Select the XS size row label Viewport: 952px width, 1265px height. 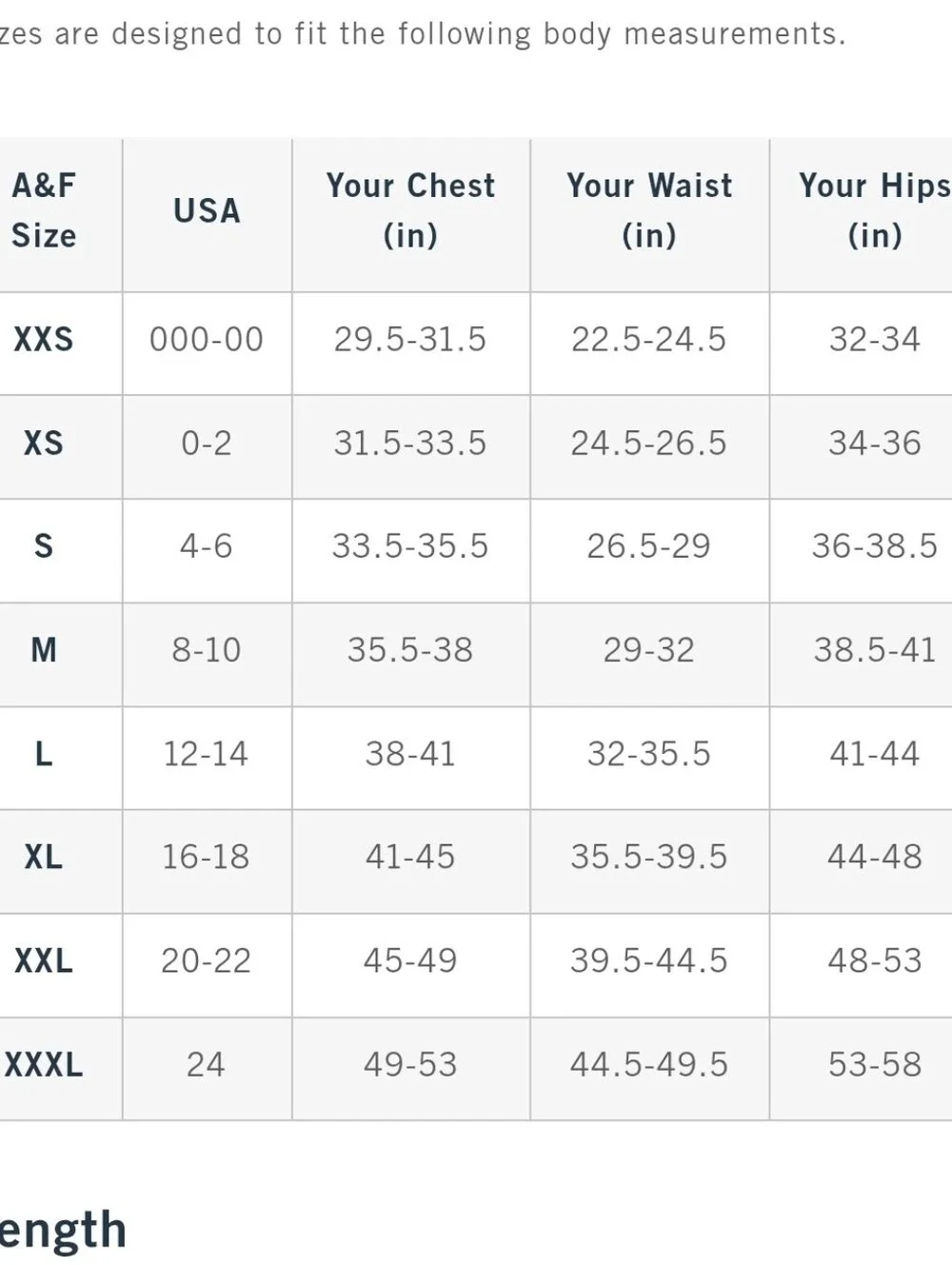tap(44, 444)
